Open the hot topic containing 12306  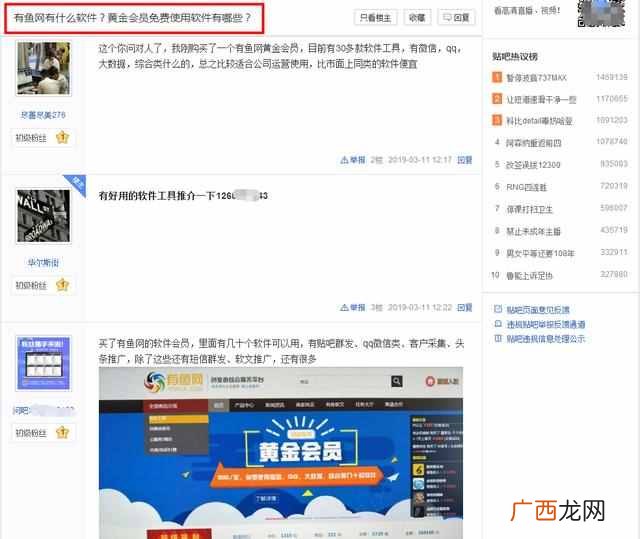coord(533,165)
